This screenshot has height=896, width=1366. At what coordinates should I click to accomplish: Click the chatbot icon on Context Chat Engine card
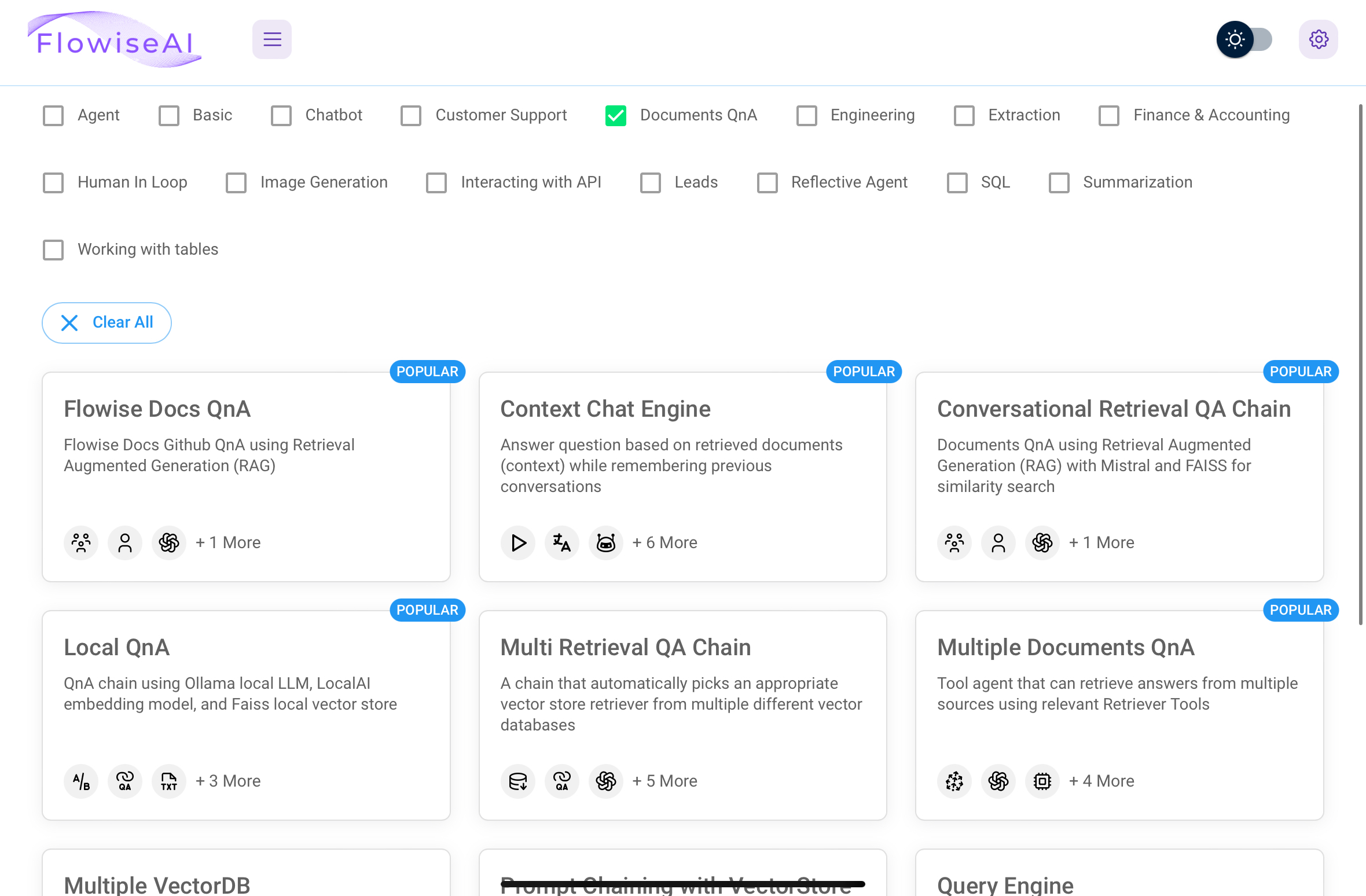click(605, 542)
